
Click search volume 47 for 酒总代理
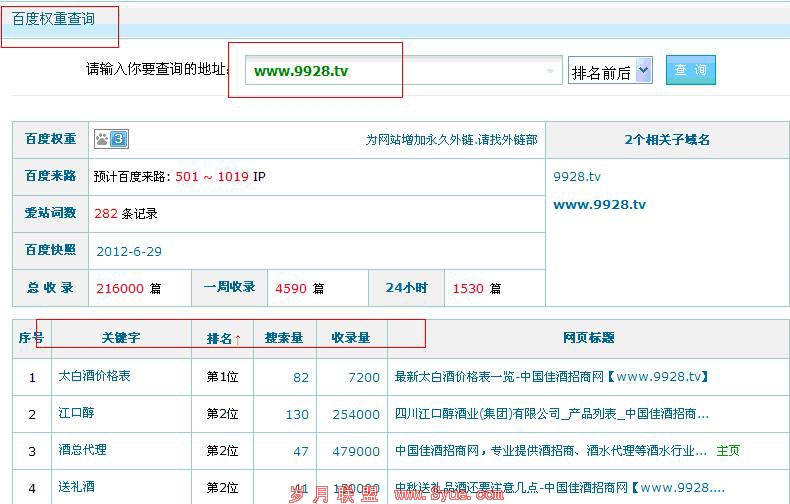pyautogui.click(x=301, y=452)
